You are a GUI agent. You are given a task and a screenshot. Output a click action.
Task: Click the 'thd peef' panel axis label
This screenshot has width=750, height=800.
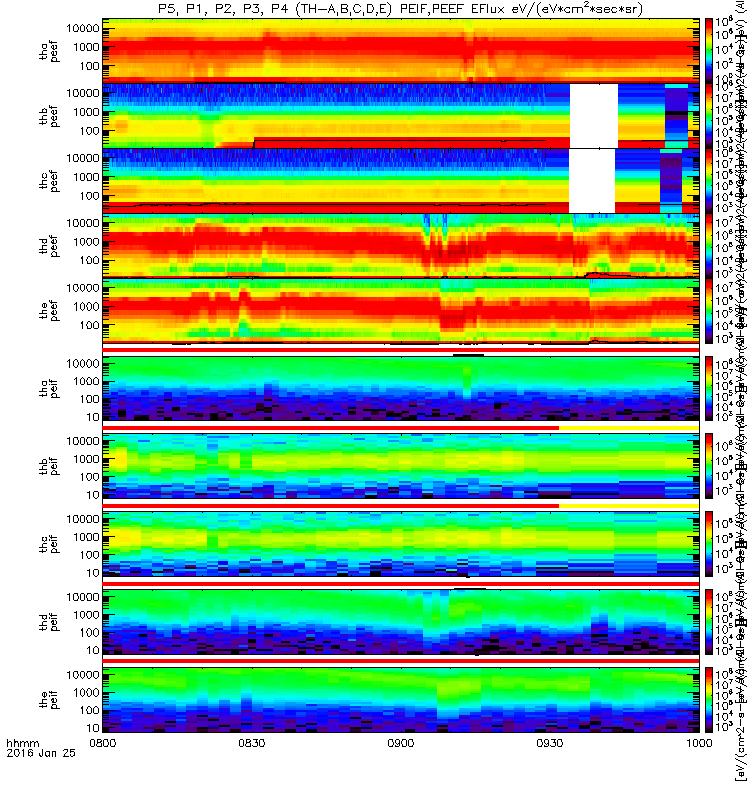point(49,246)
